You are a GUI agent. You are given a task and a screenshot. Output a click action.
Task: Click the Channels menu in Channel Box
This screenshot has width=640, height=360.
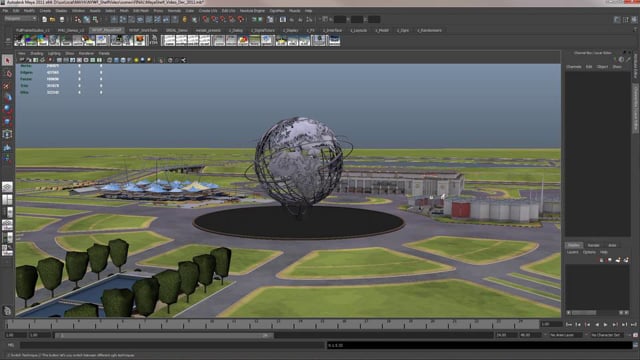pos(573,67)
